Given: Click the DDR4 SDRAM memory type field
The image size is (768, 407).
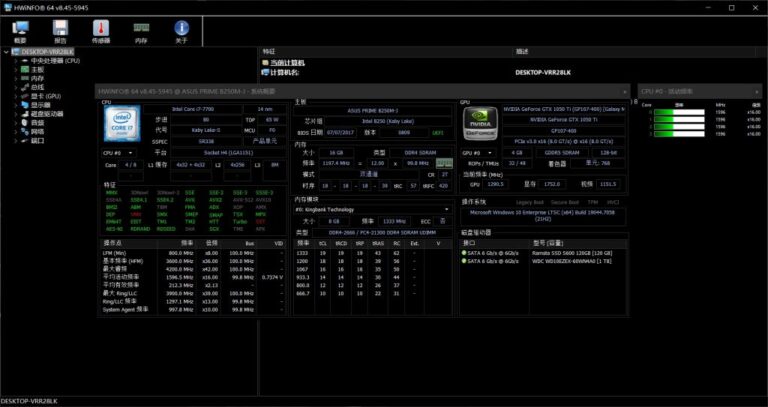Looking at the screenshot, I should coord(421,153).
